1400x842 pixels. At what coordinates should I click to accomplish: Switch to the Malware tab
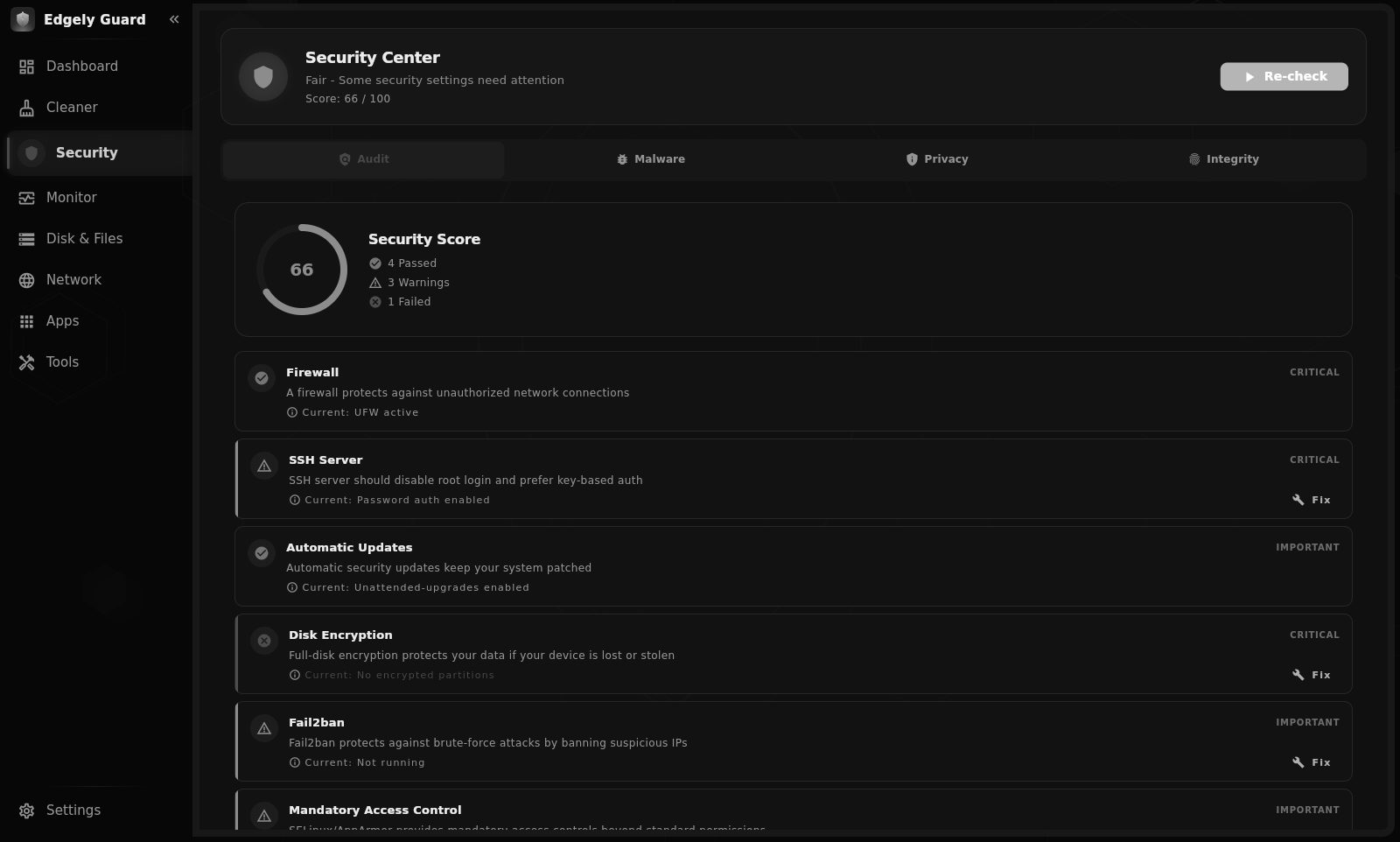[x=650, y=159]
